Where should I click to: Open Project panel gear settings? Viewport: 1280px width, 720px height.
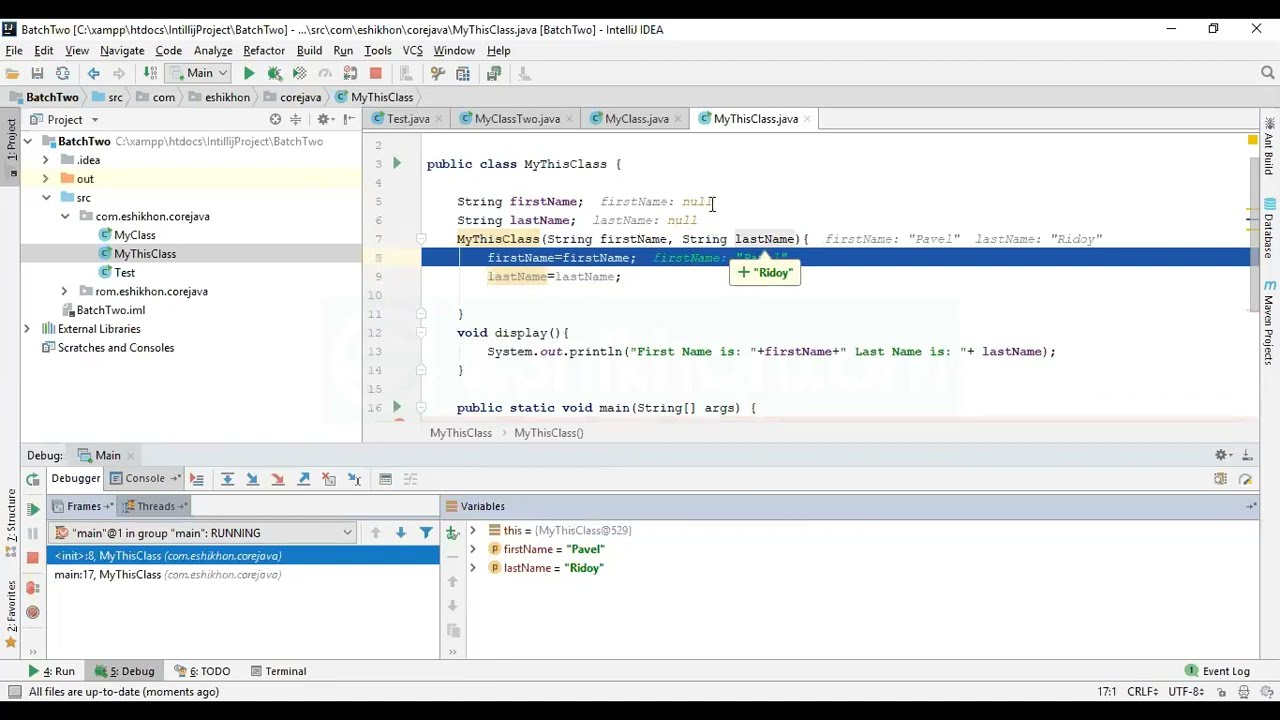click(x=324, y=119)
